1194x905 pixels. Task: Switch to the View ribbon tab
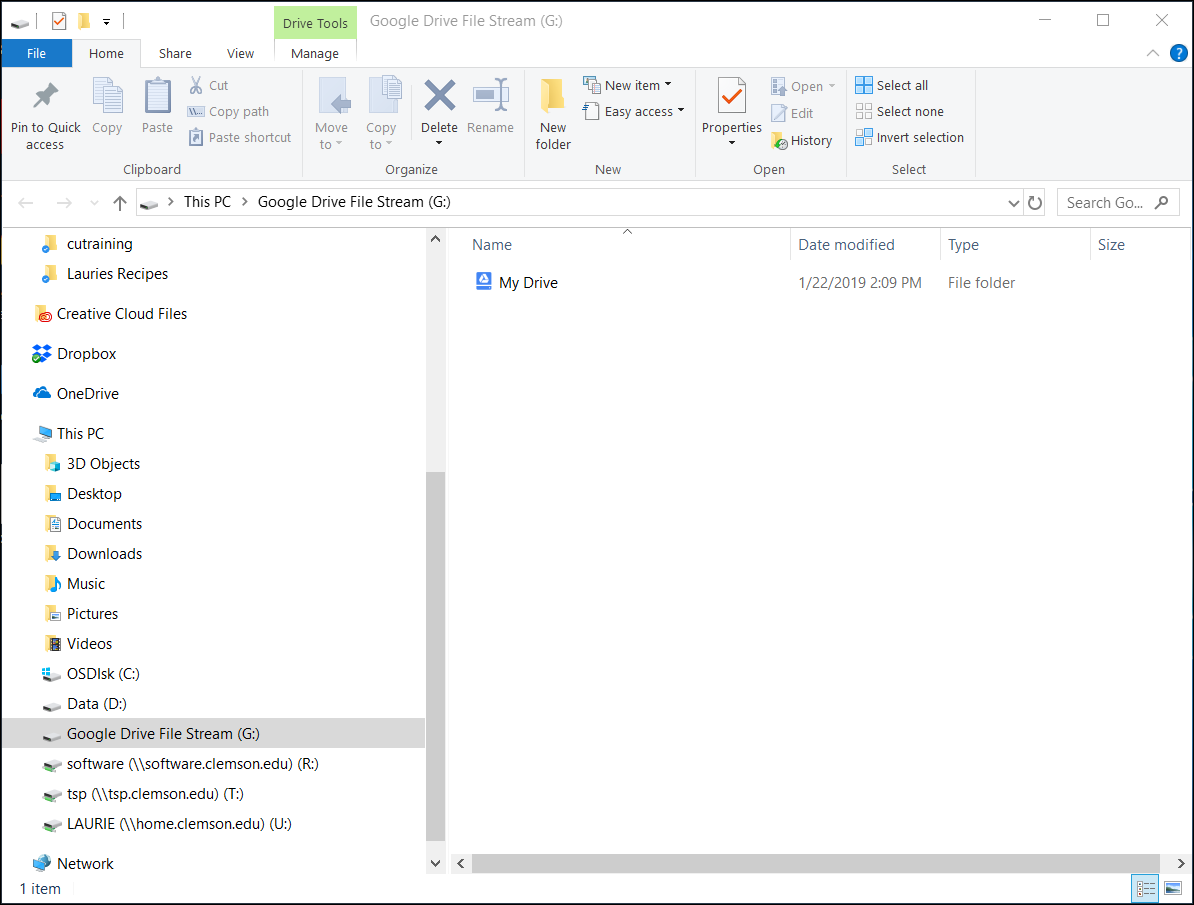click(241, 53)
